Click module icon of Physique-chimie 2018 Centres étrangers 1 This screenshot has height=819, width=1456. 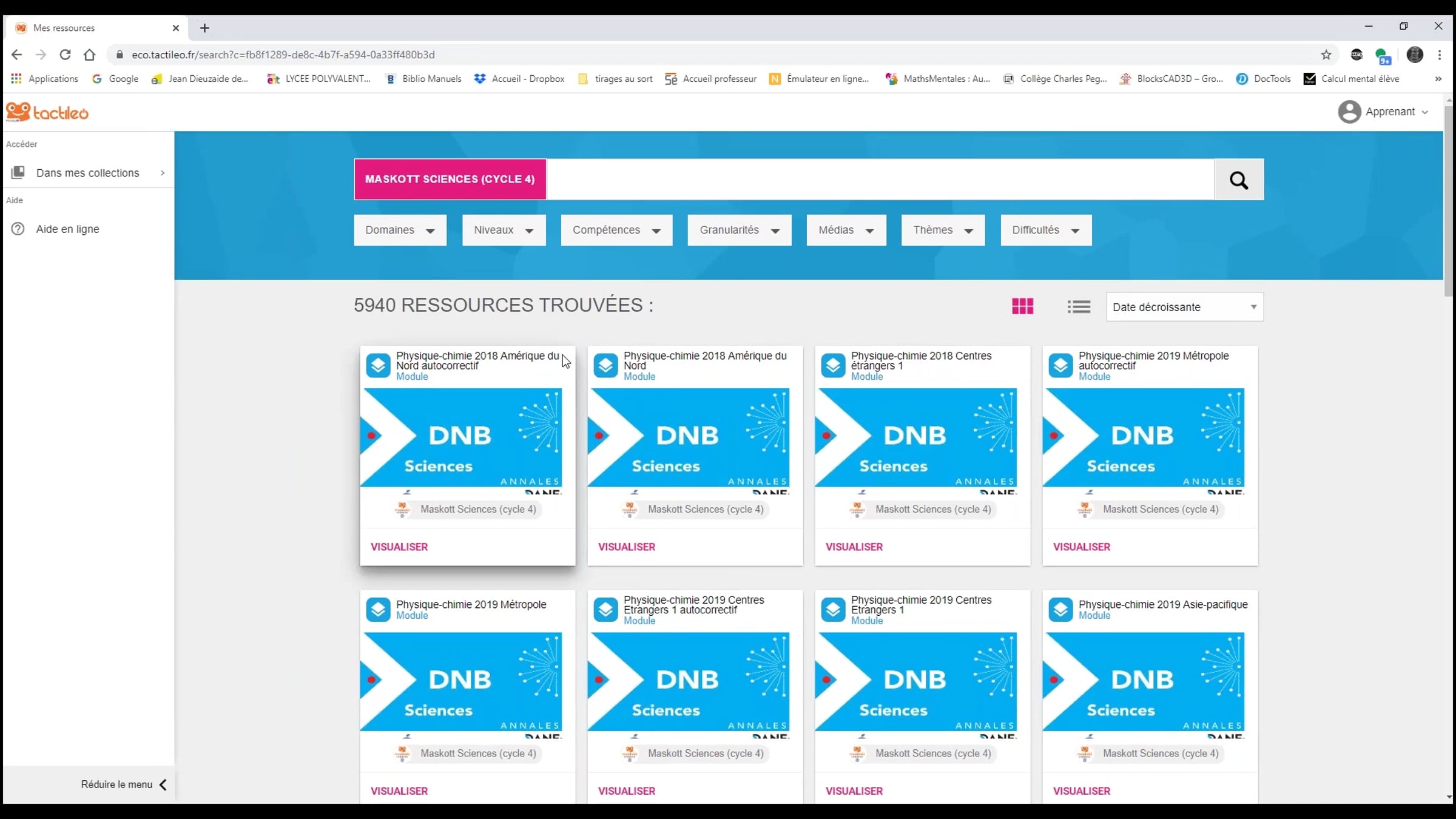[x=833, y=365]
